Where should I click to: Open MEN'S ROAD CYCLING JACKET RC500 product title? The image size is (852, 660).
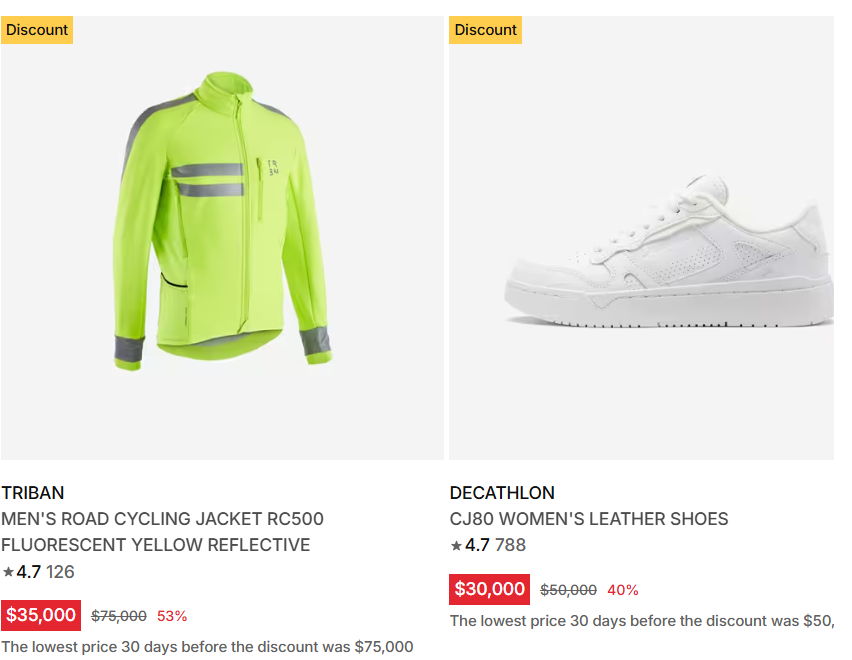click(162, 532)
